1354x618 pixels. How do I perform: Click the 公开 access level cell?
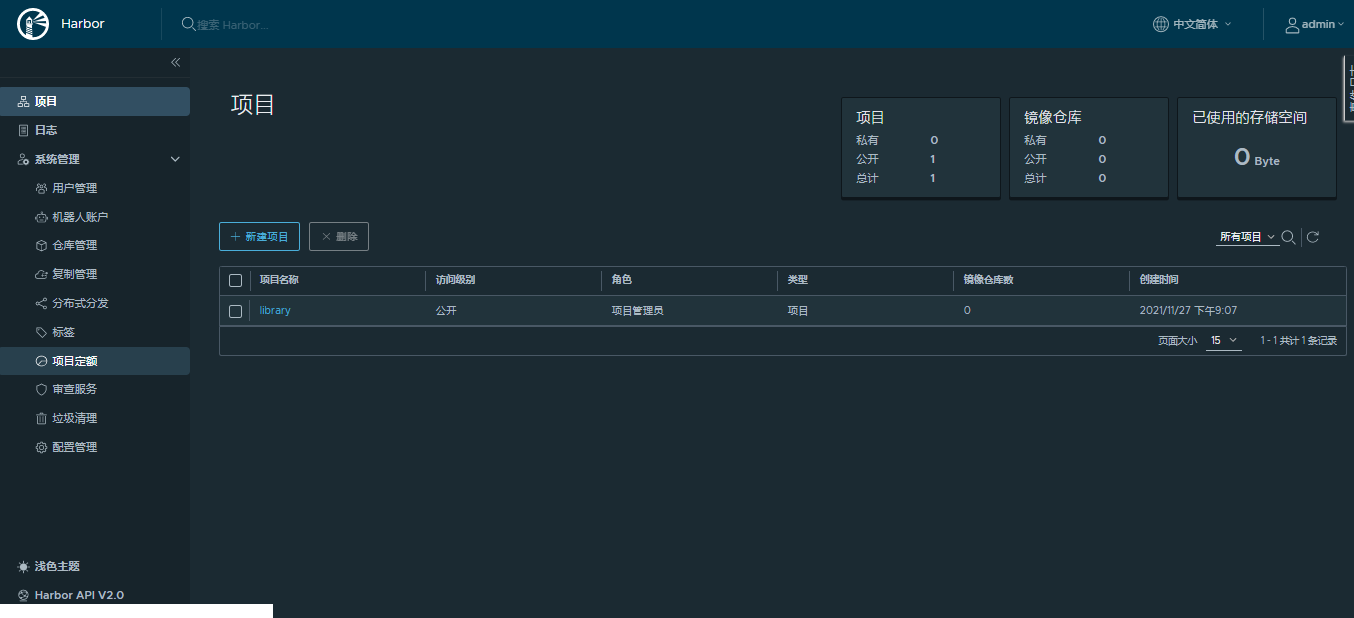click(x=446, y=311)
